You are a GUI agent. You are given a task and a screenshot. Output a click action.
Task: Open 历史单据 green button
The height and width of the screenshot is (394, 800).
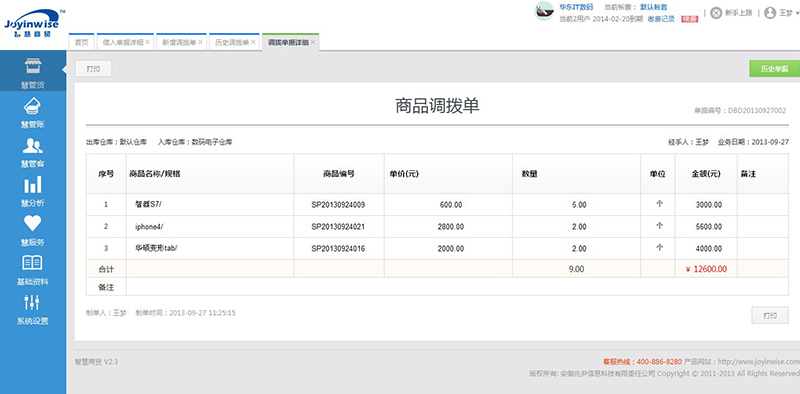(x=774, y=69)
